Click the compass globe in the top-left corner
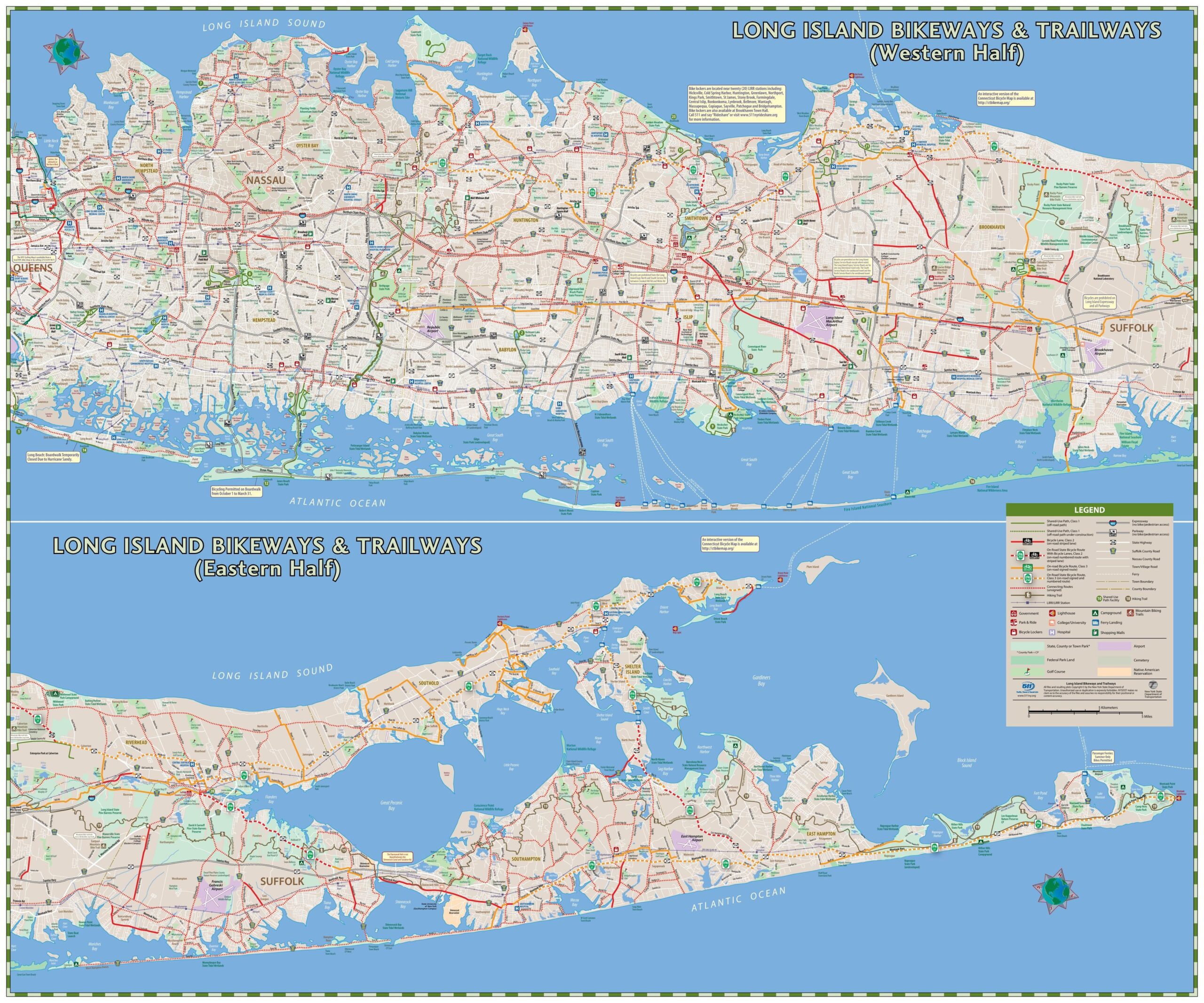 (67, 53)
